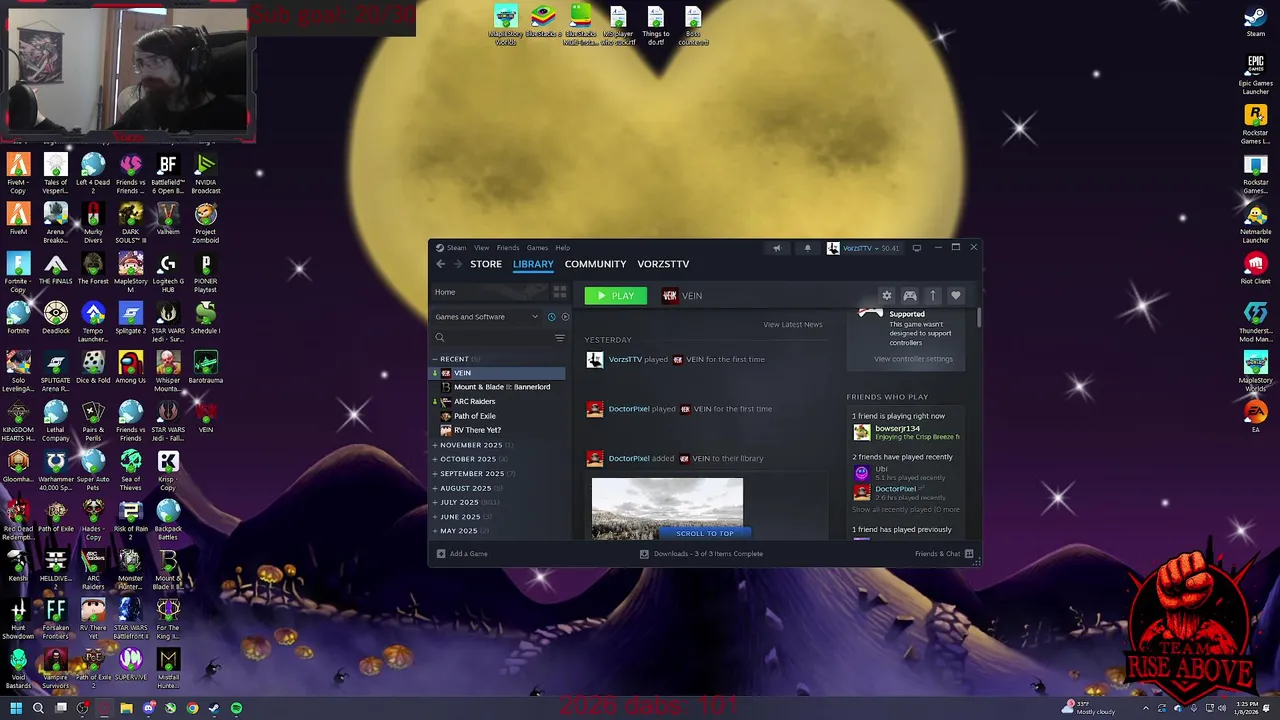Click the VEIN upload arrow icon
This screenshot has height=720, width=1280.
[932, 296]
